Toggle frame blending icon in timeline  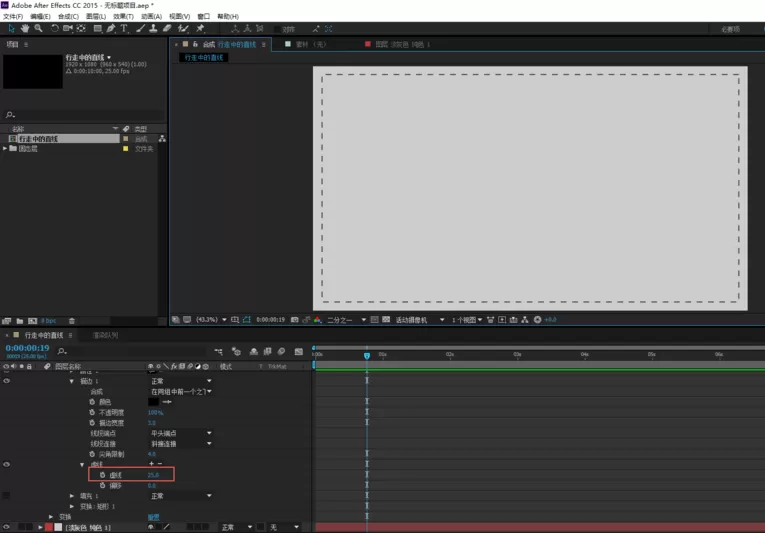pyautogui.click(x=267, y=351)
